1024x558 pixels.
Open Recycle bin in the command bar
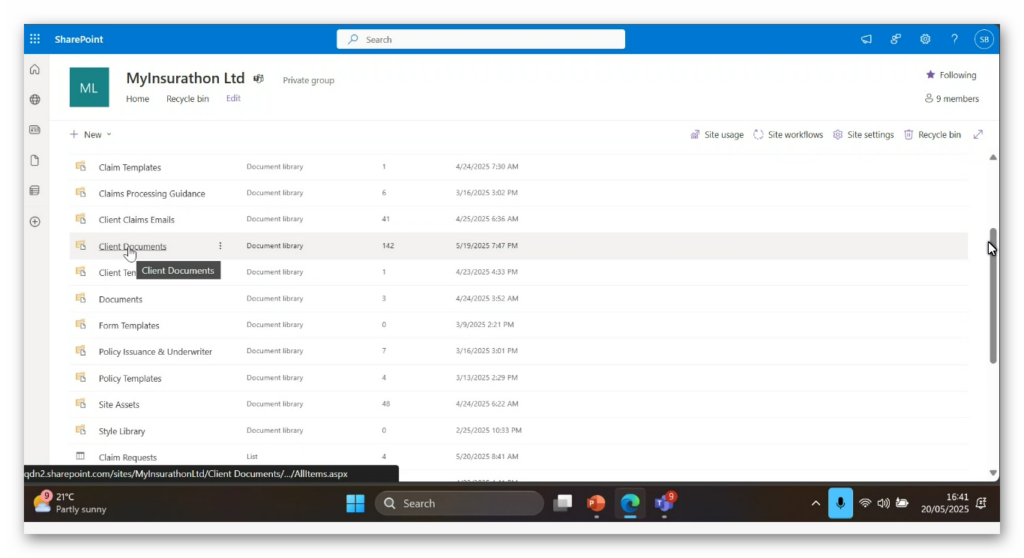pos(932,135)
